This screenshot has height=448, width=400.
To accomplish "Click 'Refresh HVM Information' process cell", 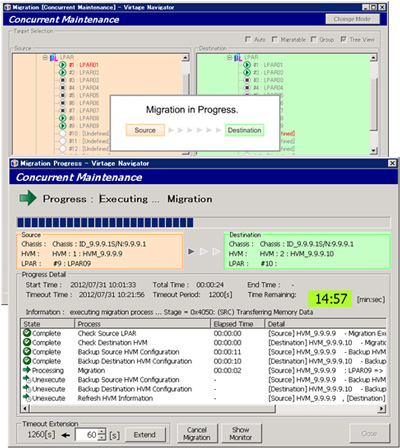I will pyautogui.click(x=115, y=398).
